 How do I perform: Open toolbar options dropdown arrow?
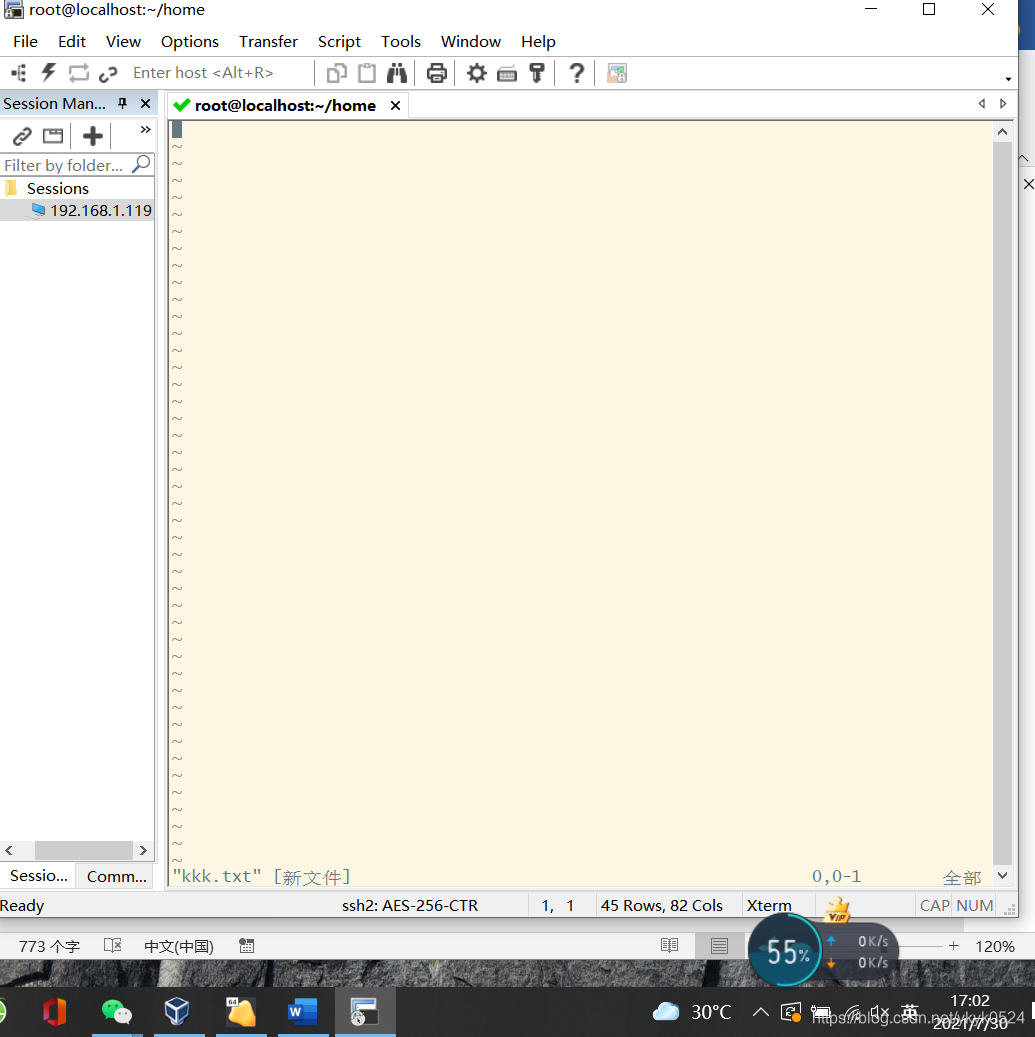1008,79
